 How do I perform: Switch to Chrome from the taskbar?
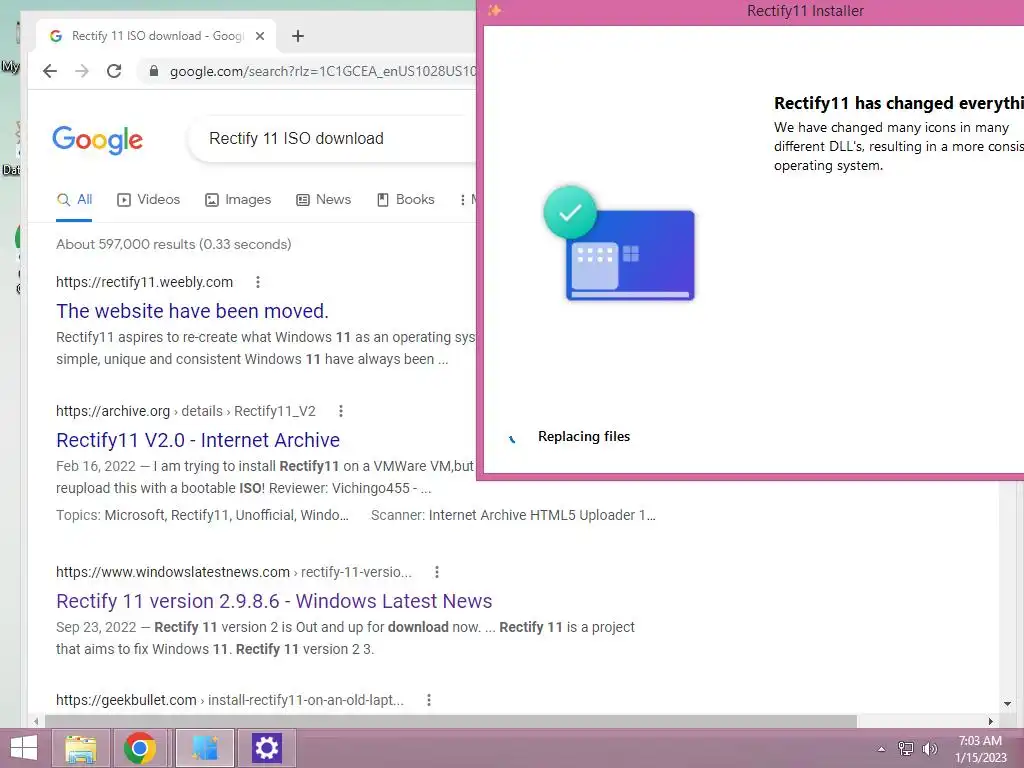coord(140,748)
